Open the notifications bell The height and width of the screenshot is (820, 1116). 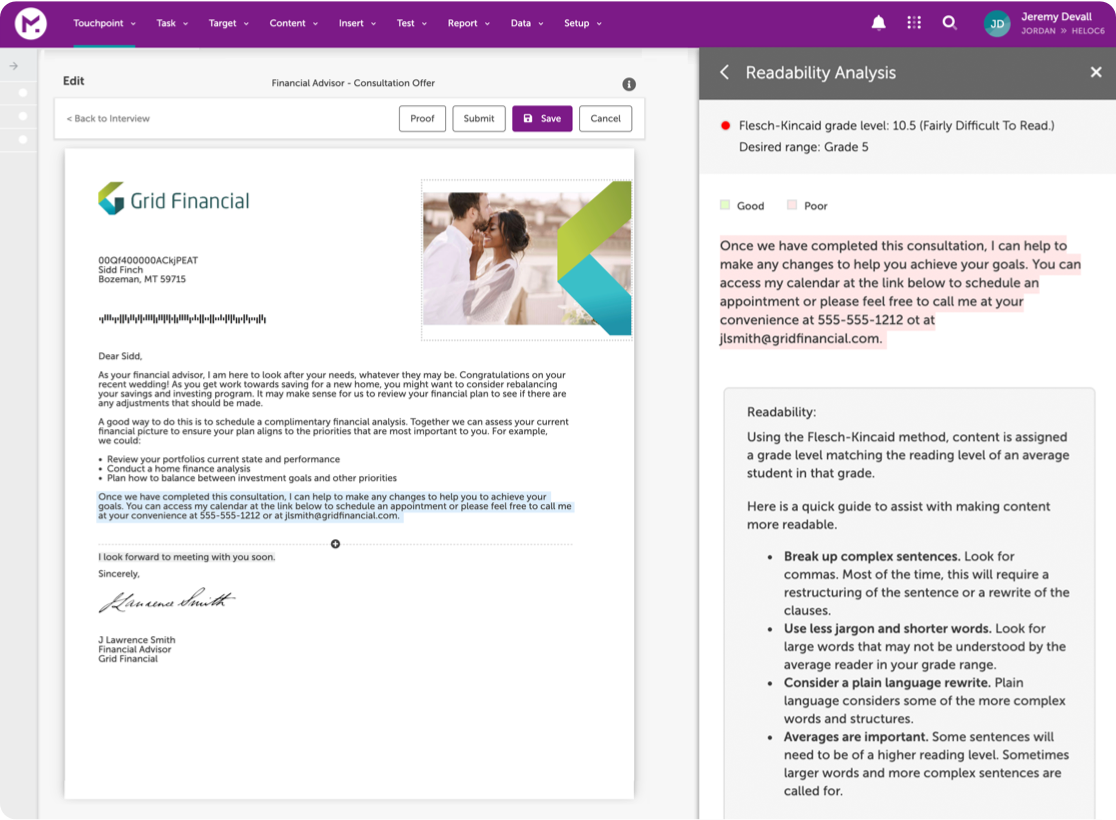(879, 23)
